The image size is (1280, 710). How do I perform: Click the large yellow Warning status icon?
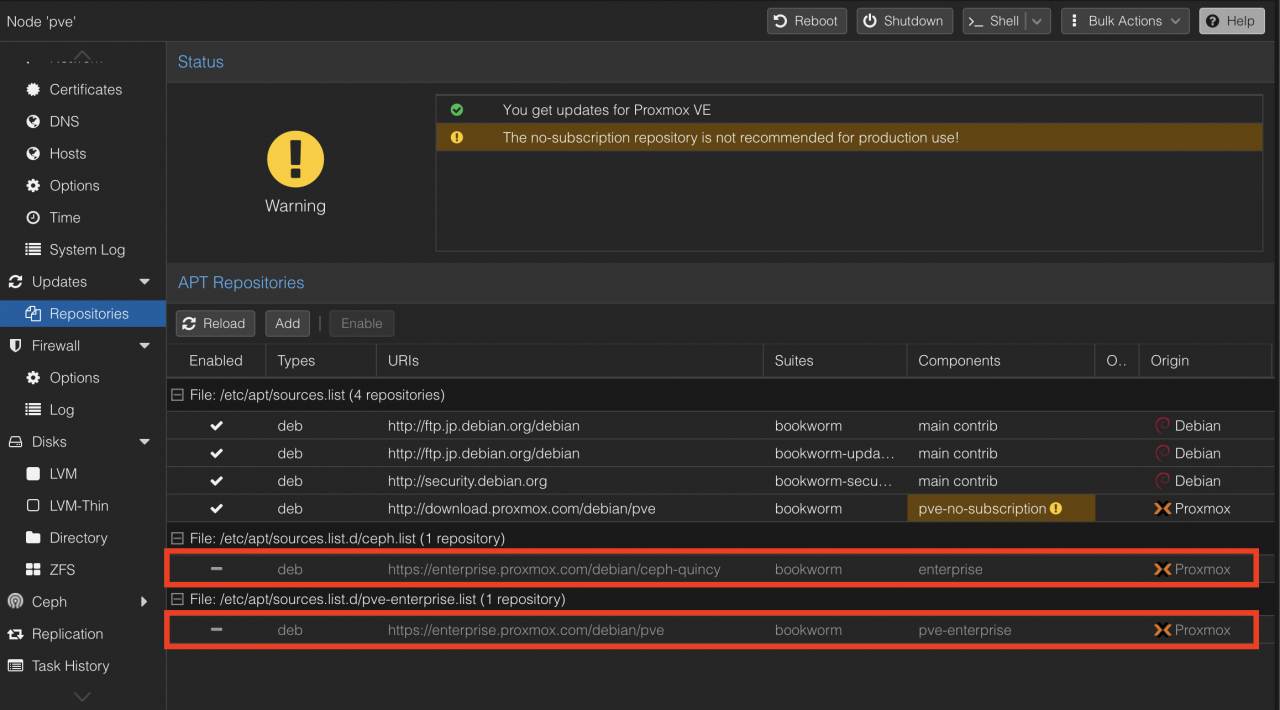point(295,160)
